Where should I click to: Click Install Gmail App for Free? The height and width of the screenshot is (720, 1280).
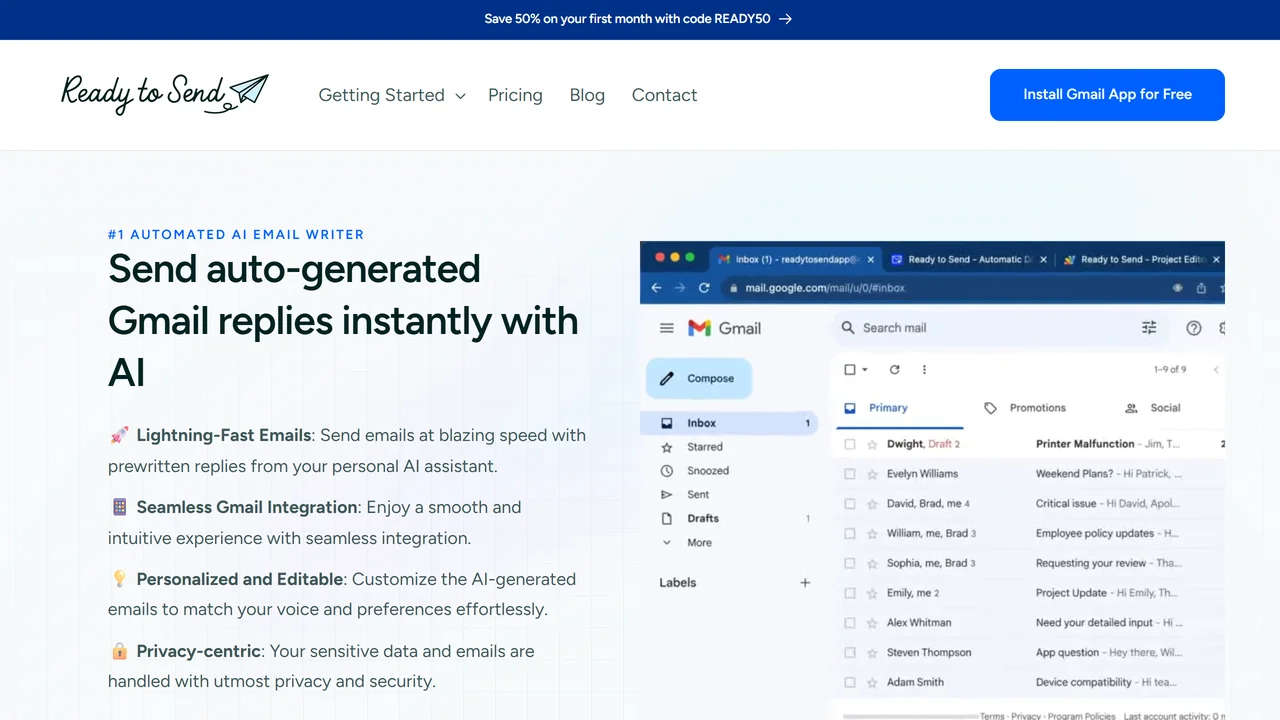[x=1107, y=95]
